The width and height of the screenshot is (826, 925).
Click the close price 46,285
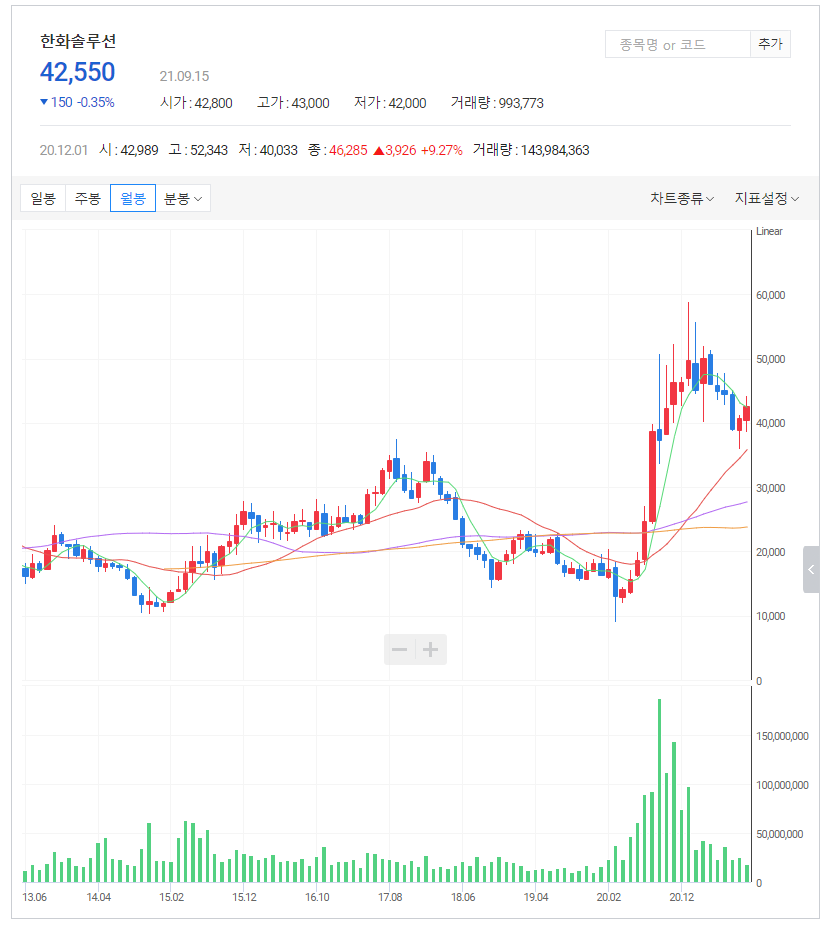pos(348,150)
